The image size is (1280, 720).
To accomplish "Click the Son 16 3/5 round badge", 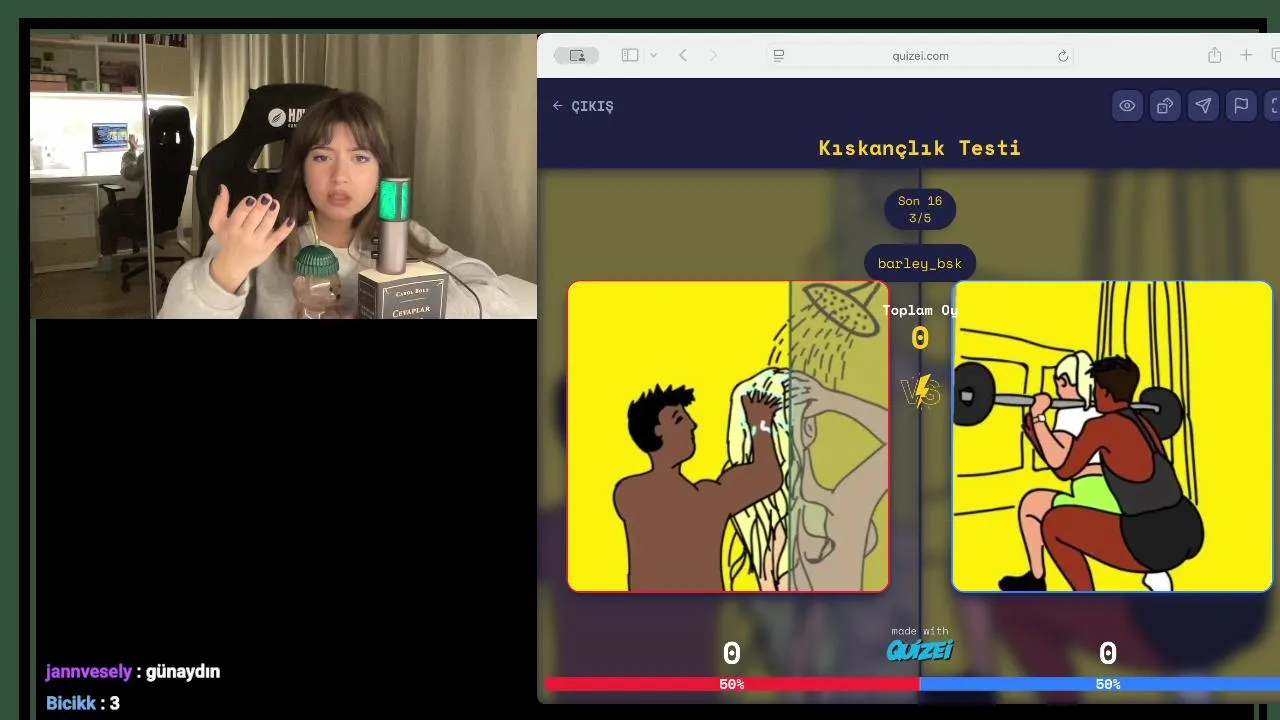I will pyautogui.click(x=920, y=209).
